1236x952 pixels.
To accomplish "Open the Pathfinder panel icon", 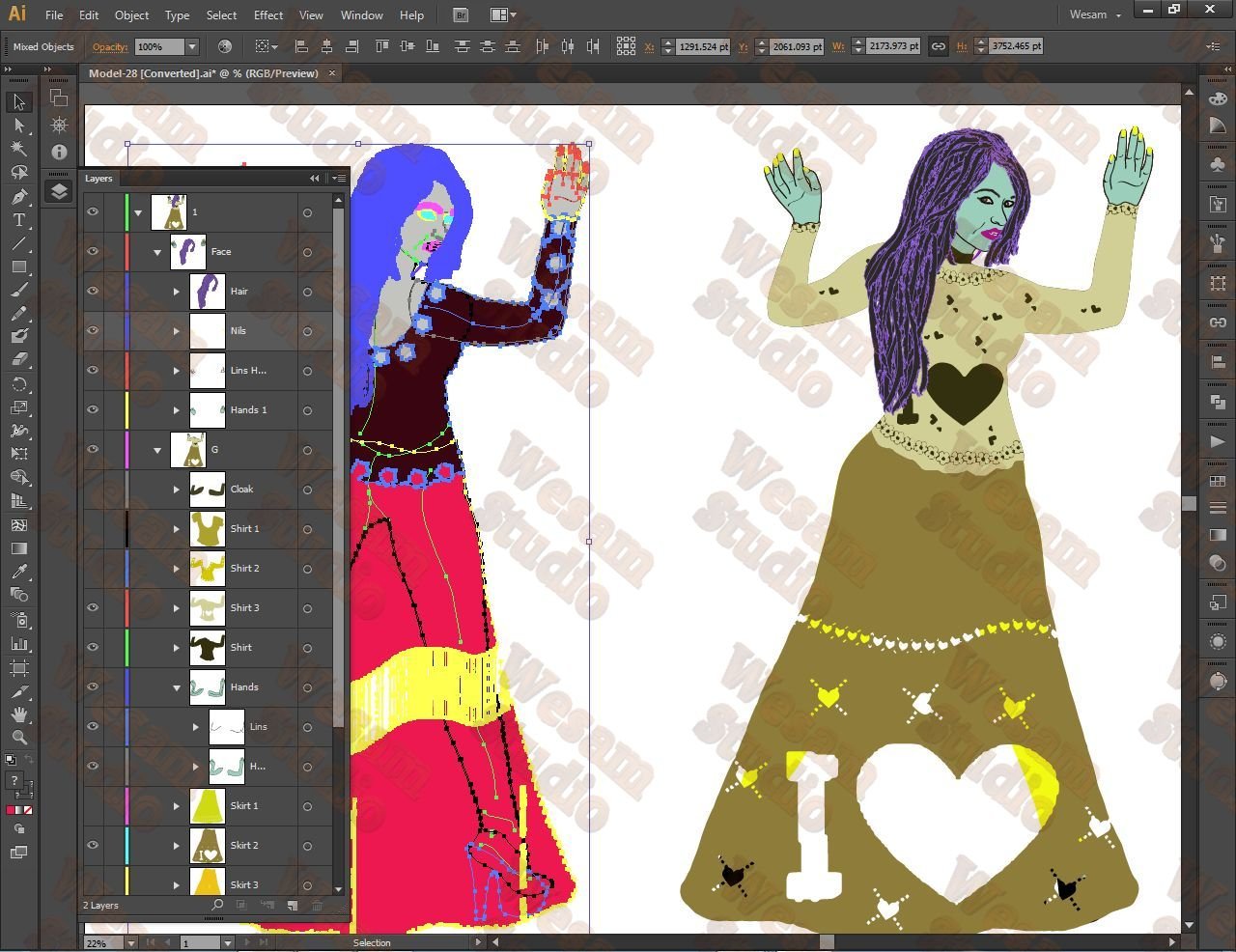I will coord(1218,402).
